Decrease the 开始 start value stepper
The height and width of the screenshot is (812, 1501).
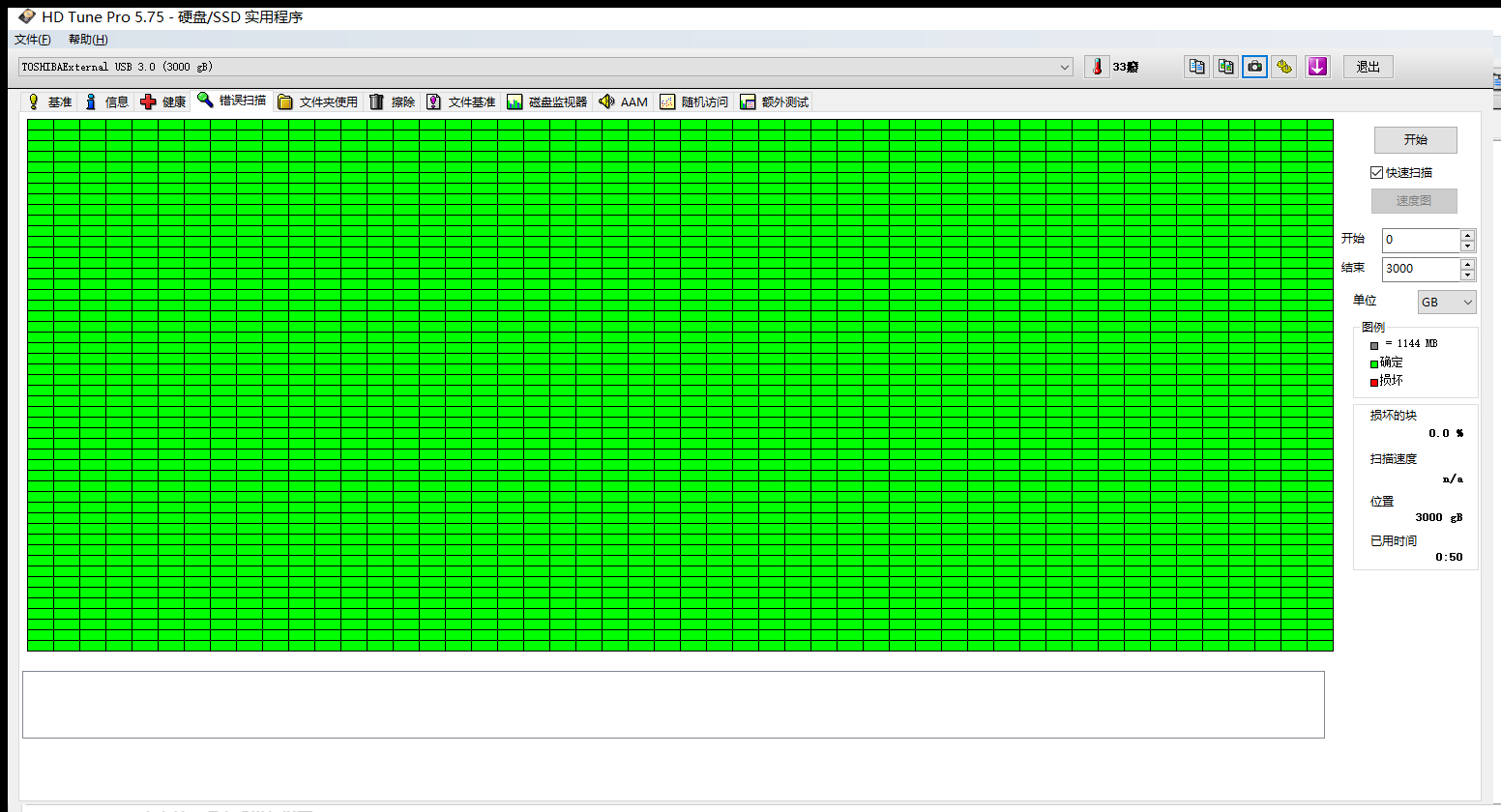1467,246
